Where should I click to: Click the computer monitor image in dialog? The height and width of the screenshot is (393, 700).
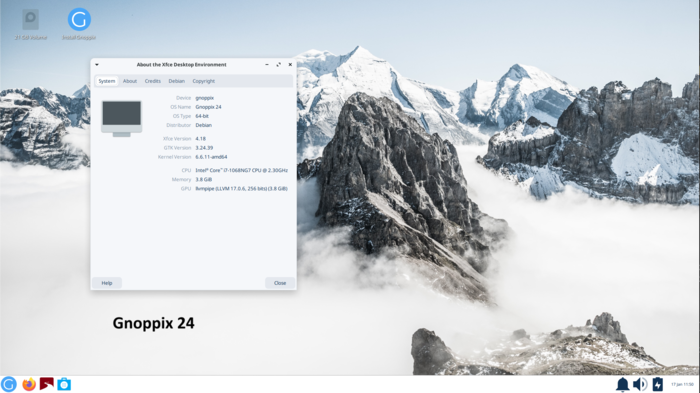pyautogui.click(x=121, y=118)
